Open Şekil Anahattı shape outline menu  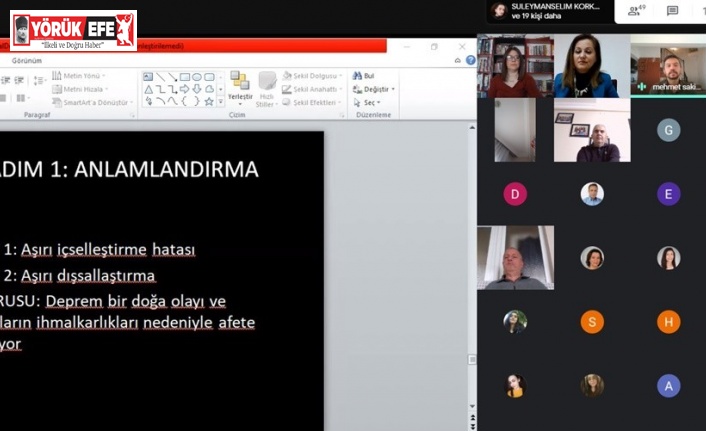click(313, 89)
